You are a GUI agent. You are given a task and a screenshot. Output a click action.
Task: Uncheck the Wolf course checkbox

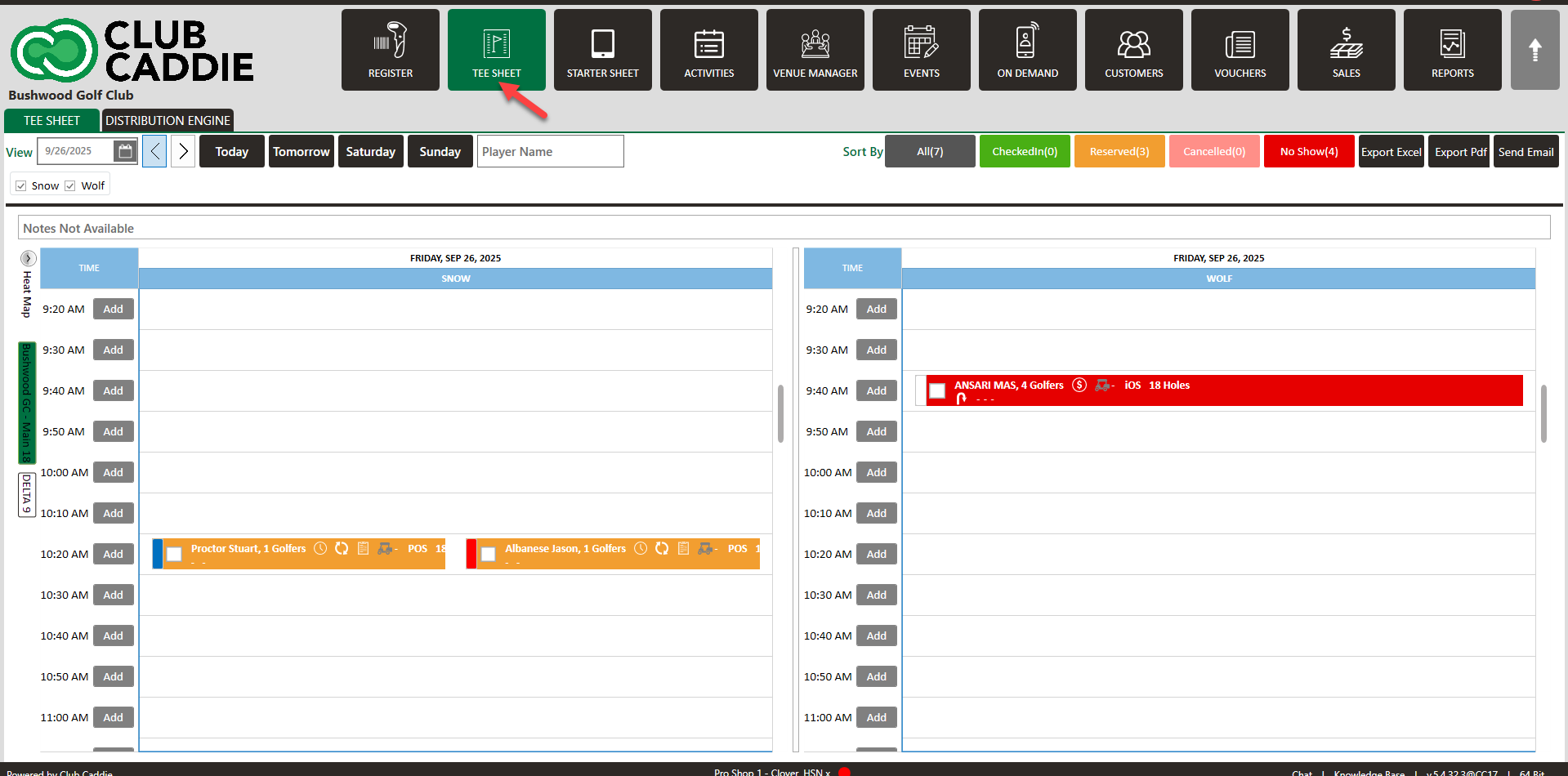click(70, 185)
